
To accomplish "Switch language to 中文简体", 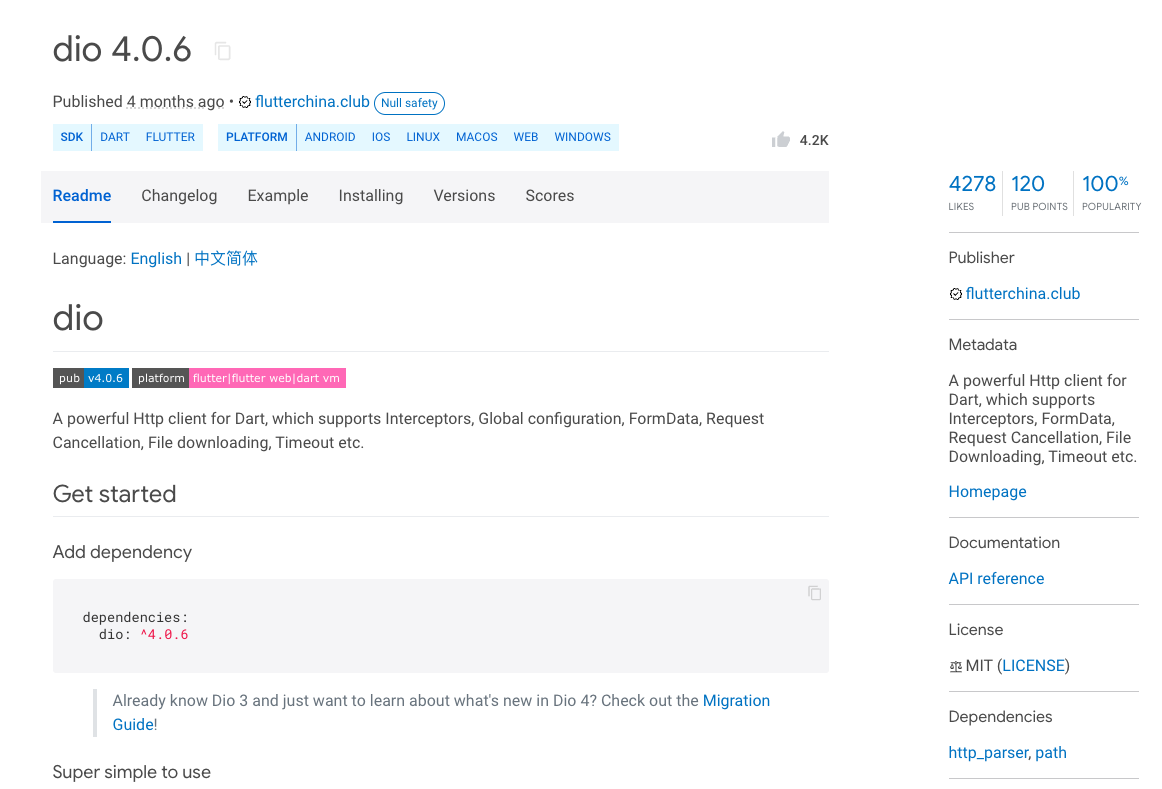I will pyautogui.click(x=226, y=258).
